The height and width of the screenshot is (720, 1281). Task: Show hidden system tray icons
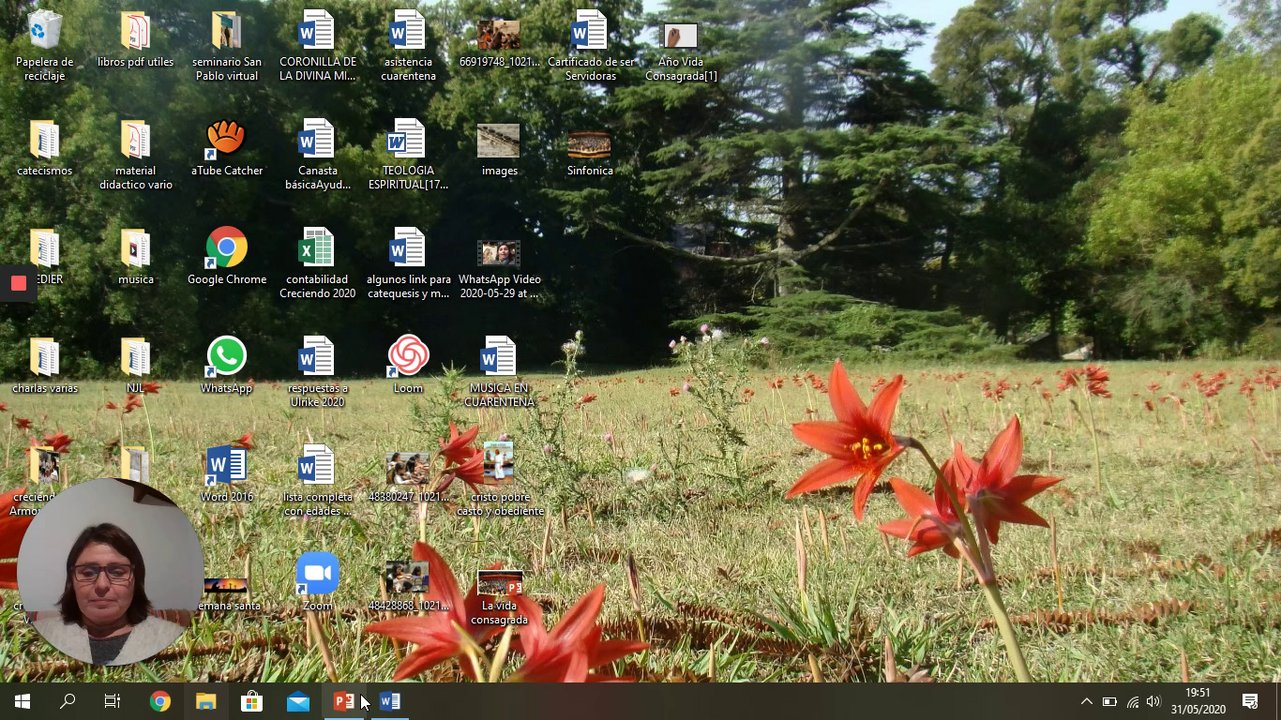coord(1087,702)
